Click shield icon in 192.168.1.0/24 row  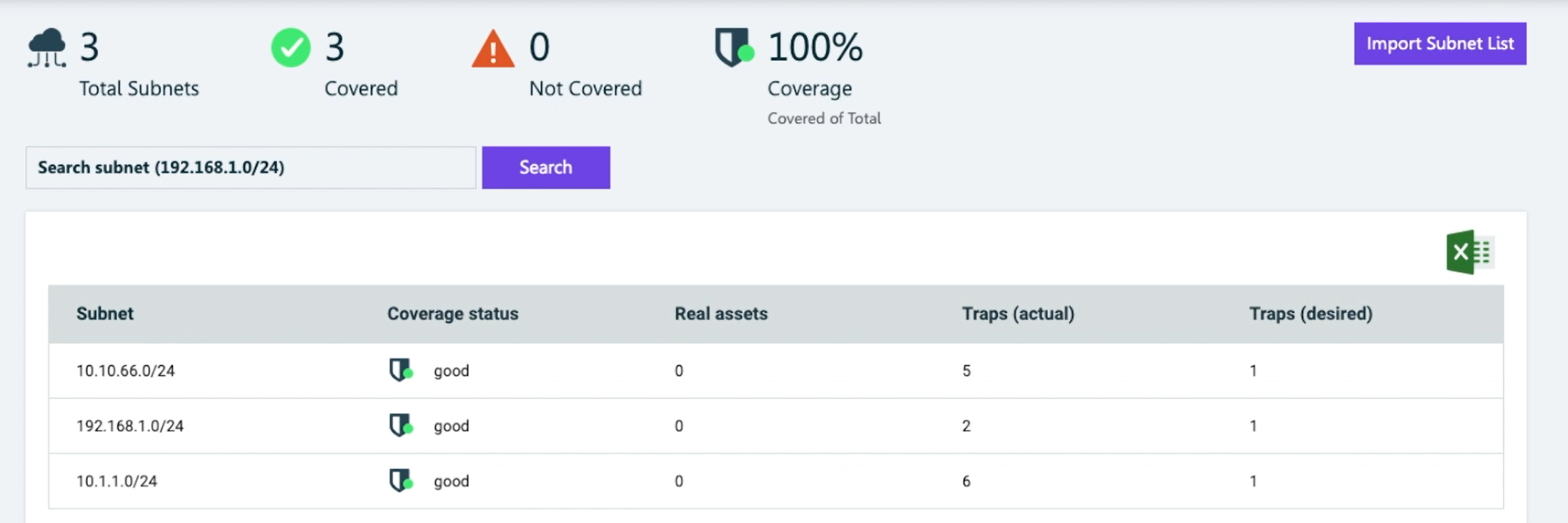pos(401,425)
